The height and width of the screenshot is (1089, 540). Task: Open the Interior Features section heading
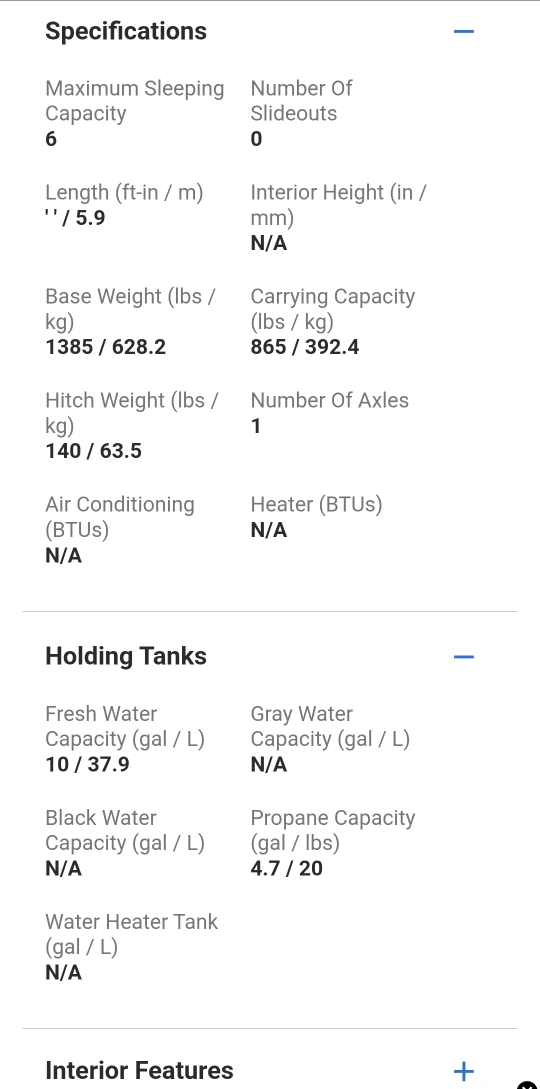tap(139, 1070)
